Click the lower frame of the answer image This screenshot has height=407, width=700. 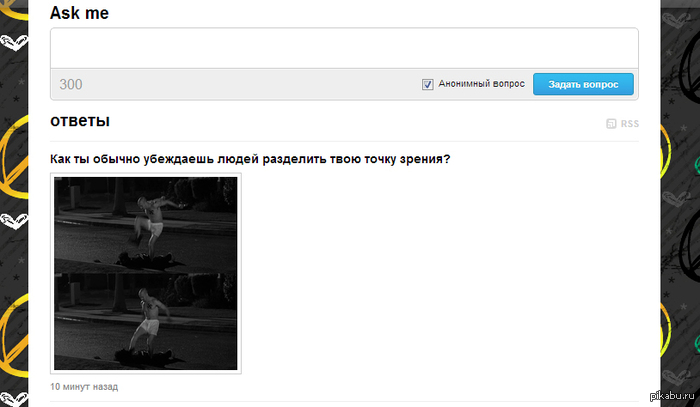tap(146, 322)
